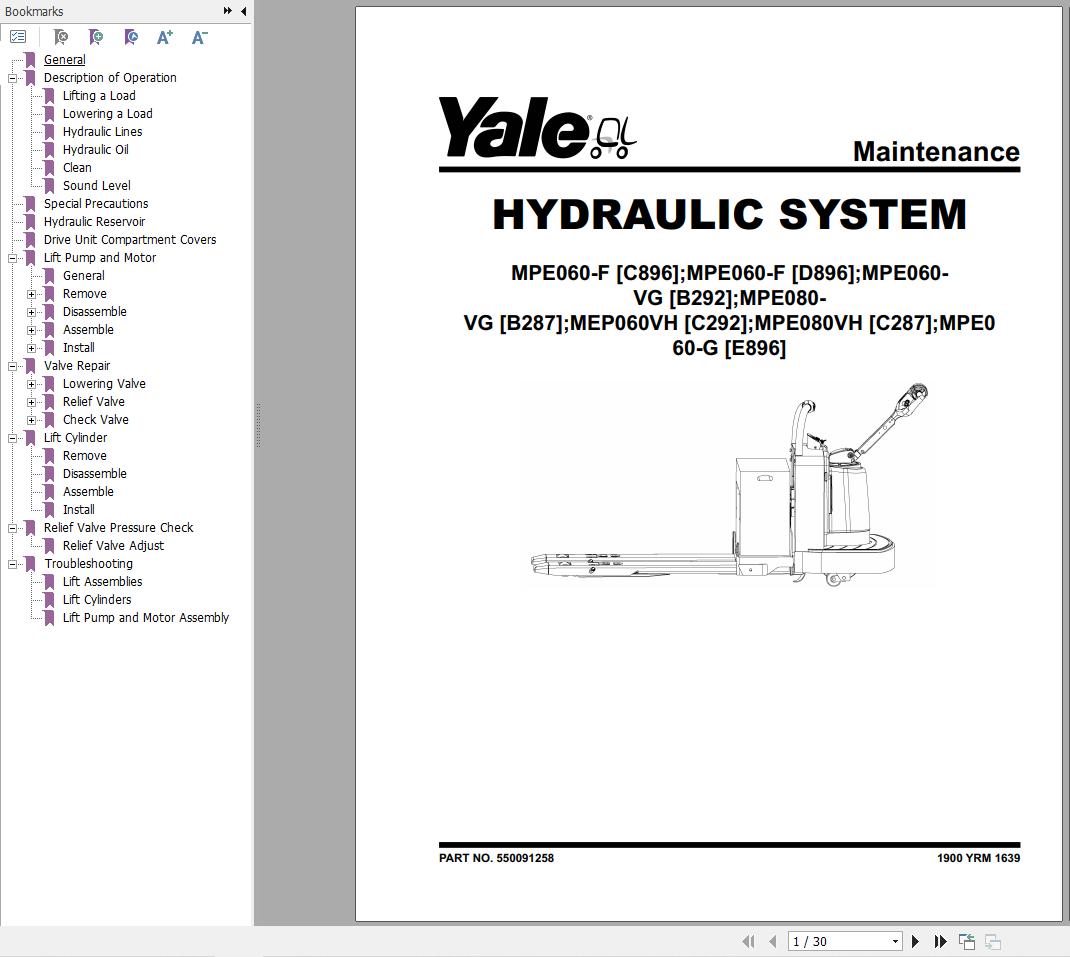Expand the Lowering Valve bookmark

coord(31,384)
